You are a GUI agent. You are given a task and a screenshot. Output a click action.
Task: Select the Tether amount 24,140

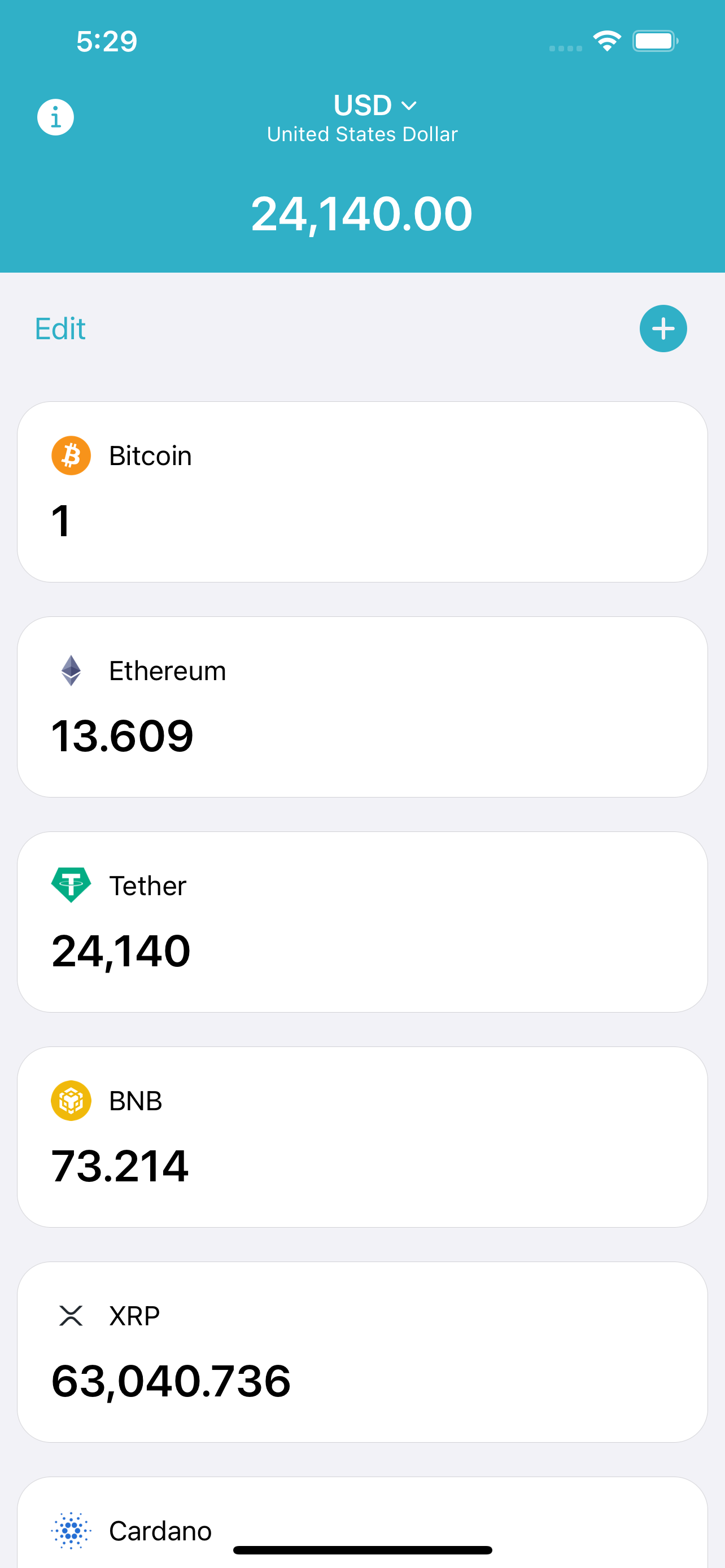[121, 951]
